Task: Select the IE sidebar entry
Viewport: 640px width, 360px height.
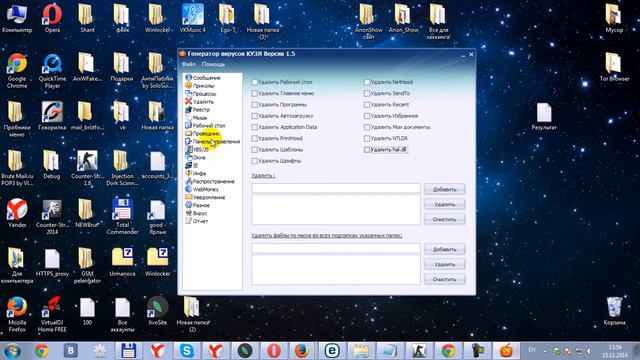Action: pos(191,165)
